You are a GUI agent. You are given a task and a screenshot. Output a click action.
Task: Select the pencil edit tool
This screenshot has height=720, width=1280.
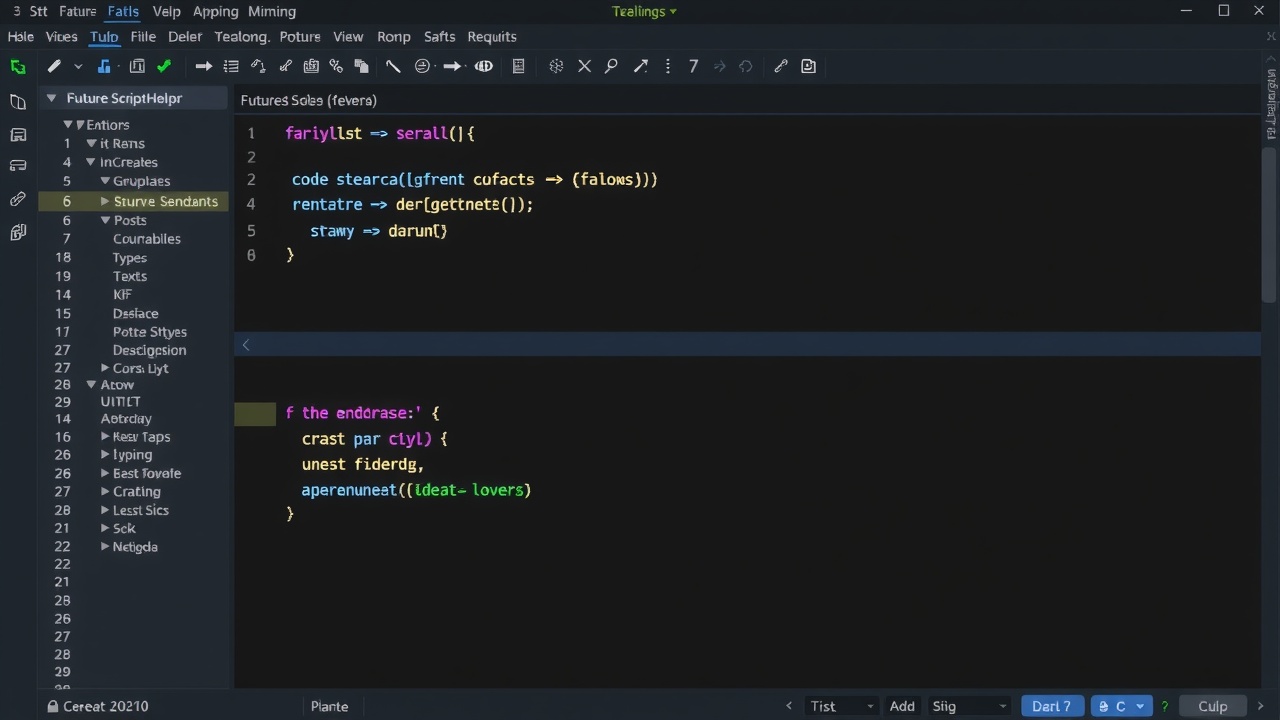55,66
